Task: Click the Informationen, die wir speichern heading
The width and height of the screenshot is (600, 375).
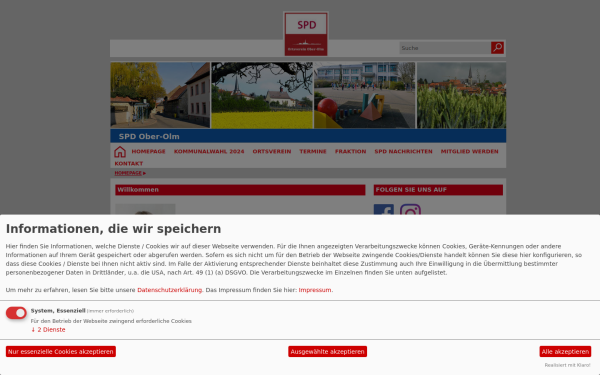Action: click(x=113, y=228)
